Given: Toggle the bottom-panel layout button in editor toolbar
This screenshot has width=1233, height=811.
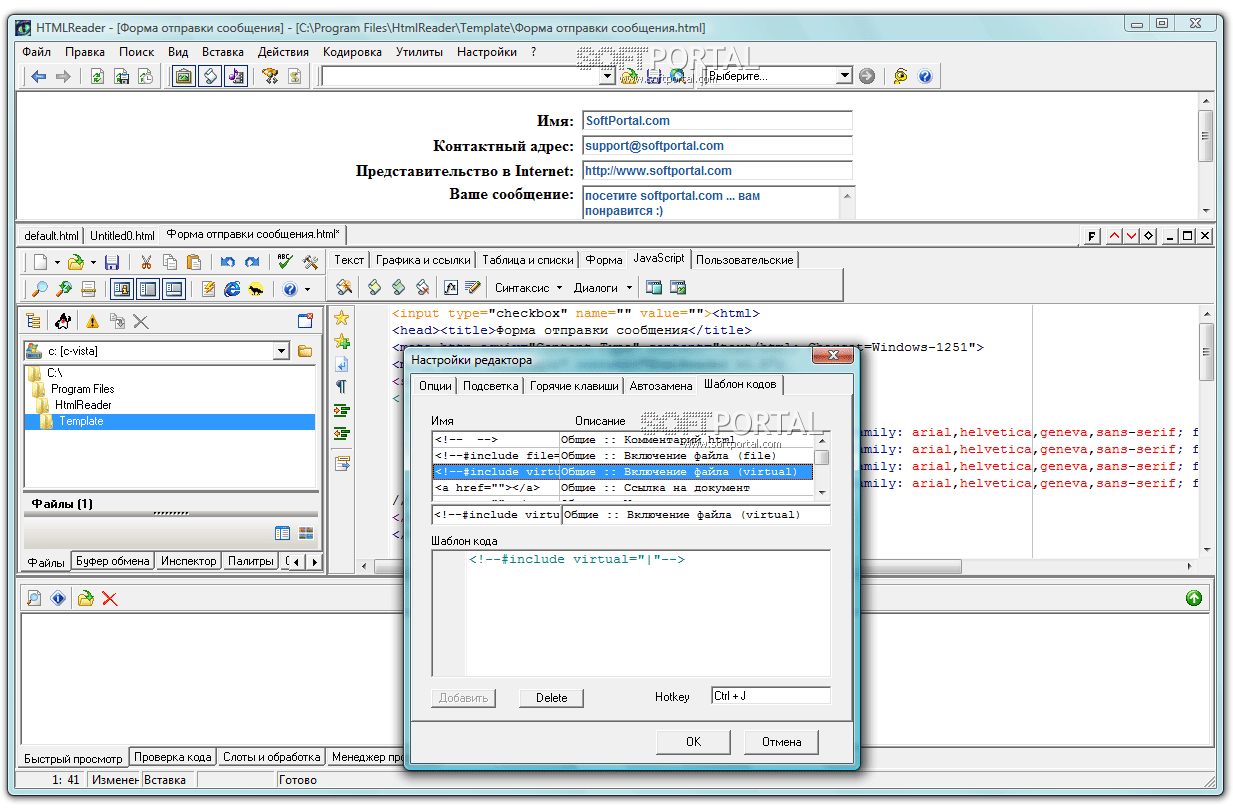Looking at the screenshot, I should (174, 289).
